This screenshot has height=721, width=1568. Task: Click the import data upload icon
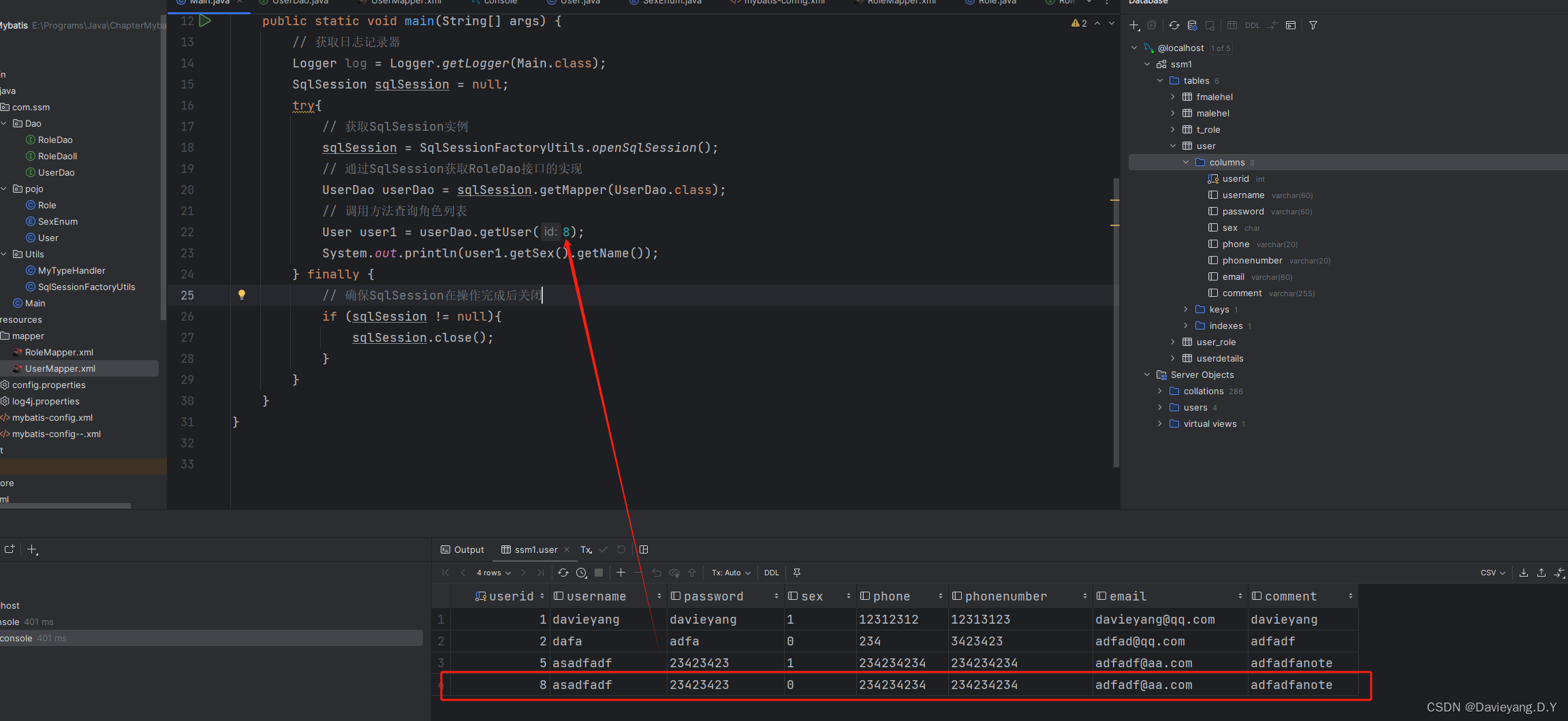pyautogui.click(x=1541, y=573)
